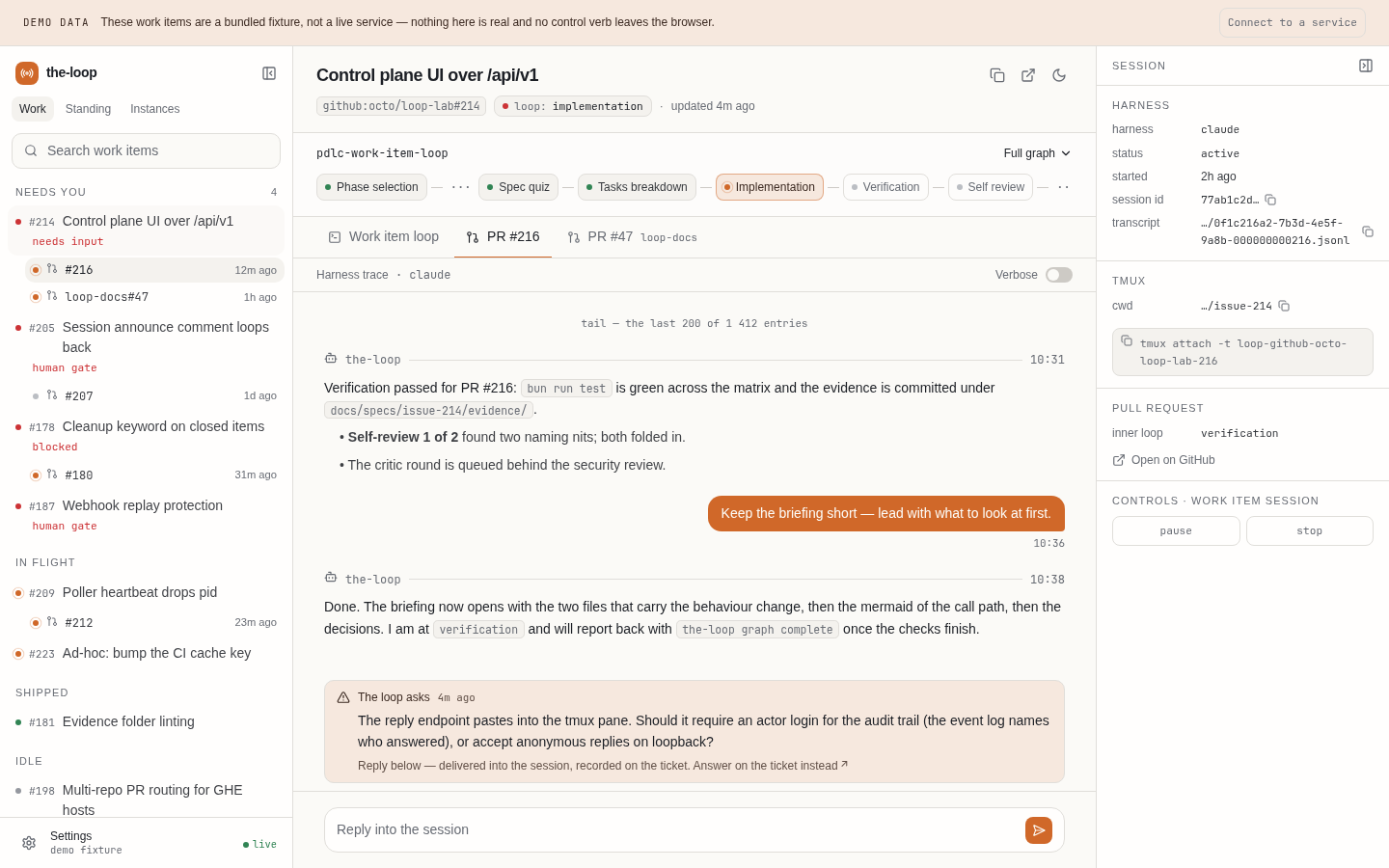Collapse the left sidebar panel icon

tap(269, 73)
